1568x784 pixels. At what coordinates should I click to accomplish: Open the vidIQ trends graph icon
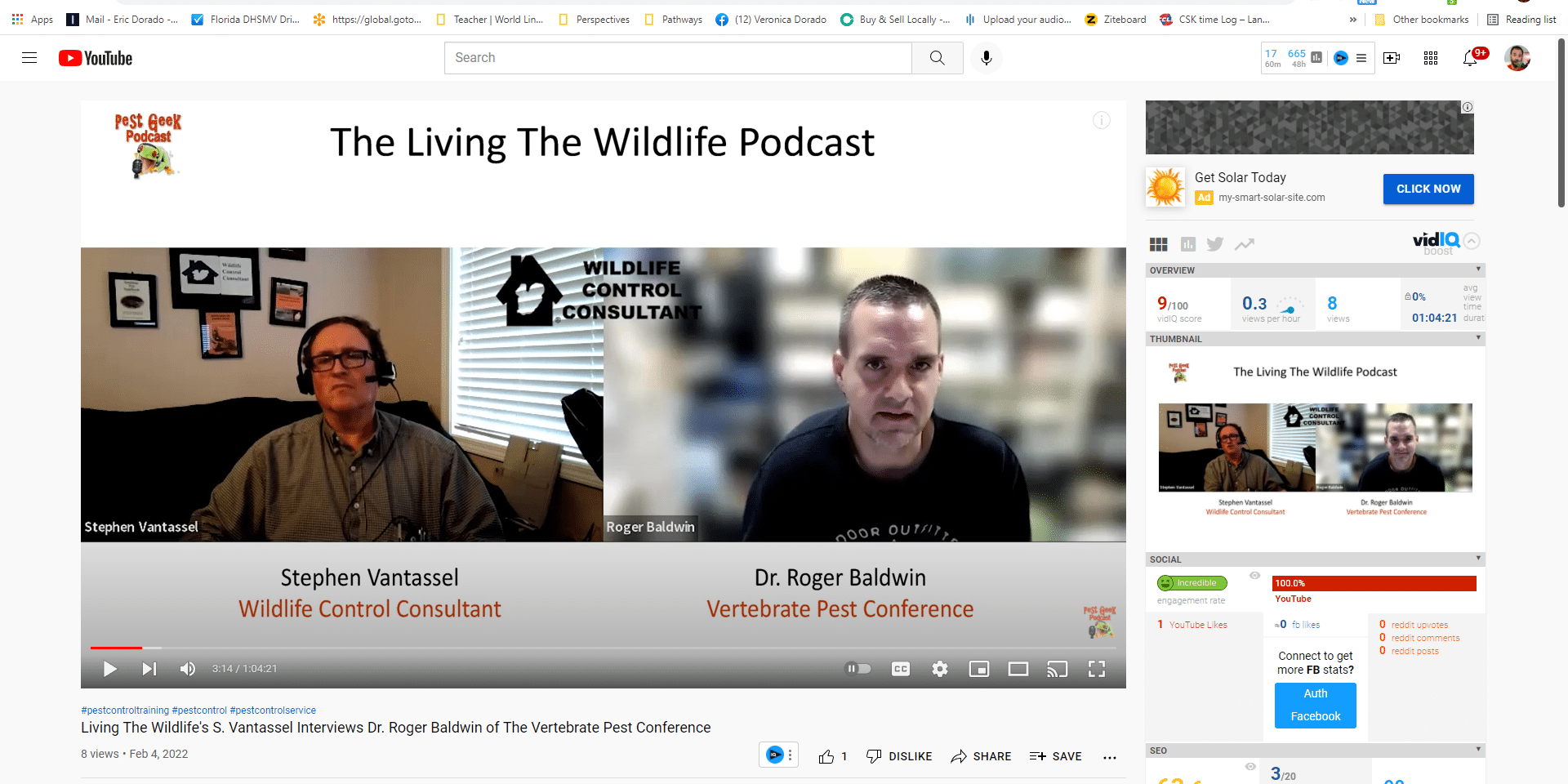point(1244,243)
